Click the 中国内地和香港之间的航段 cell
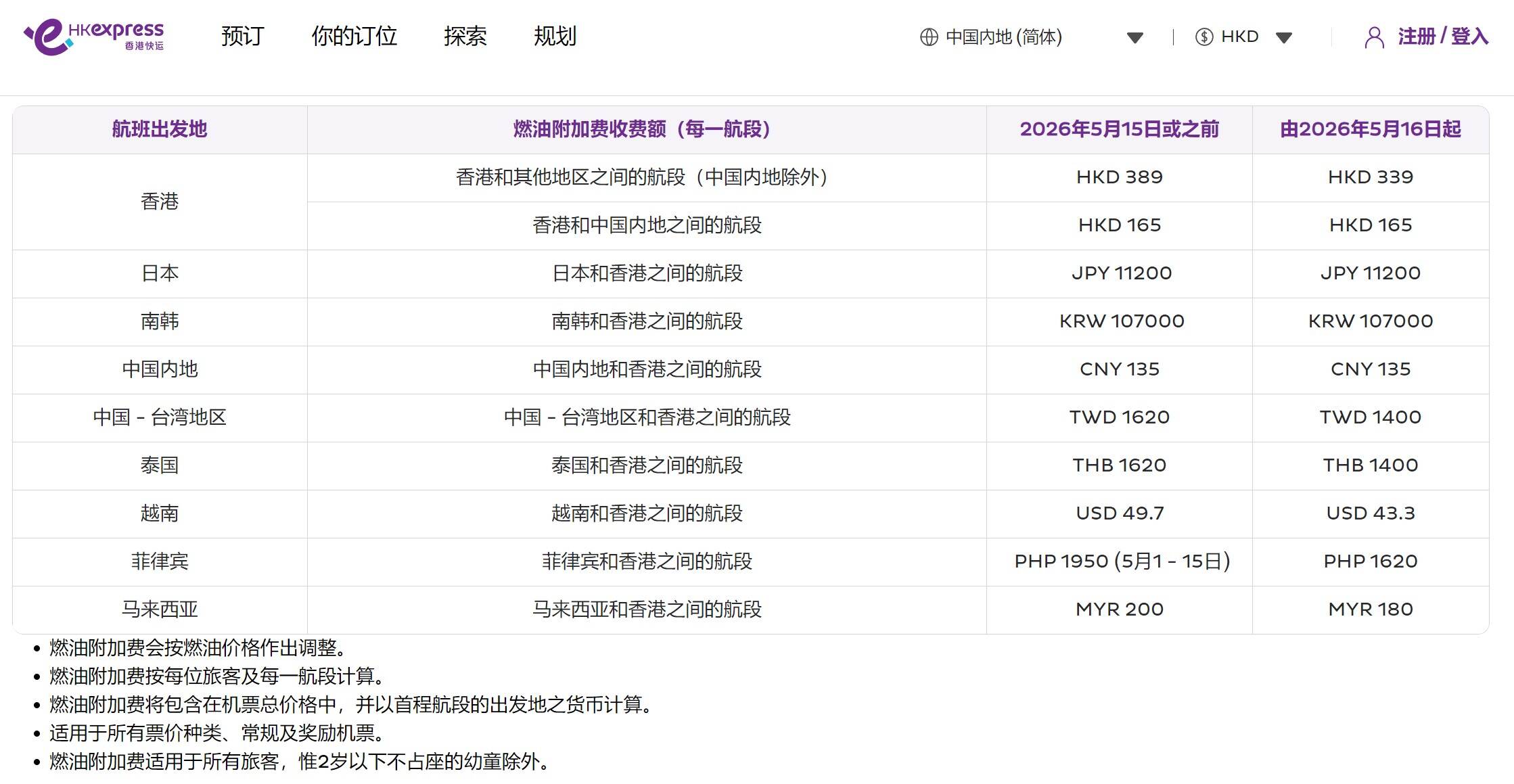 click(x=647, y=369)
